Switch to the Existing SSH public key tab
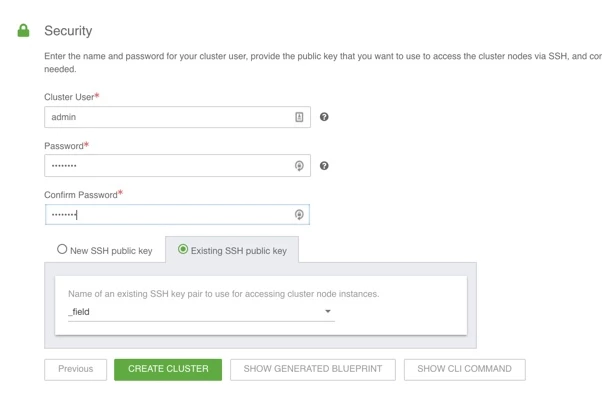Screen dimensions: 602x398 (x=232, y=250)
